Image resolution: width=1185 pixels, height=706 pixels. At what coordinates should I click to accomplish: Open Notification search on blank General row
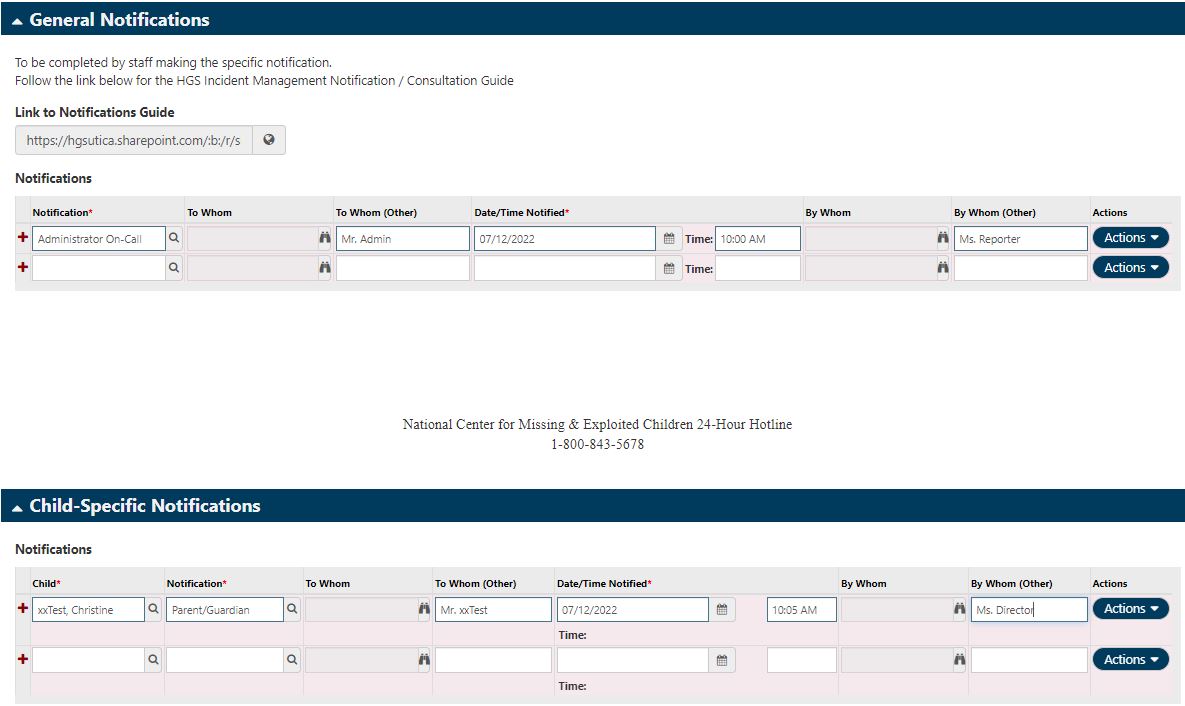pos(175,267)
